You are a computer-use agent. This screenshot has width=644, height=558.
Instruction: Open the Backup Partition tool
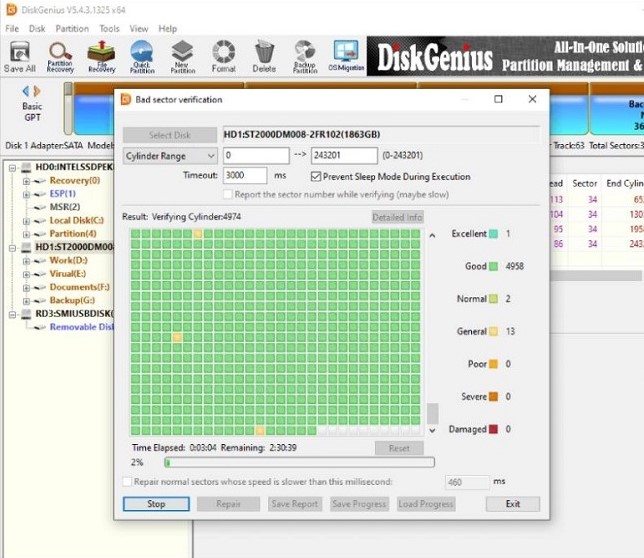tap(305, 57)
